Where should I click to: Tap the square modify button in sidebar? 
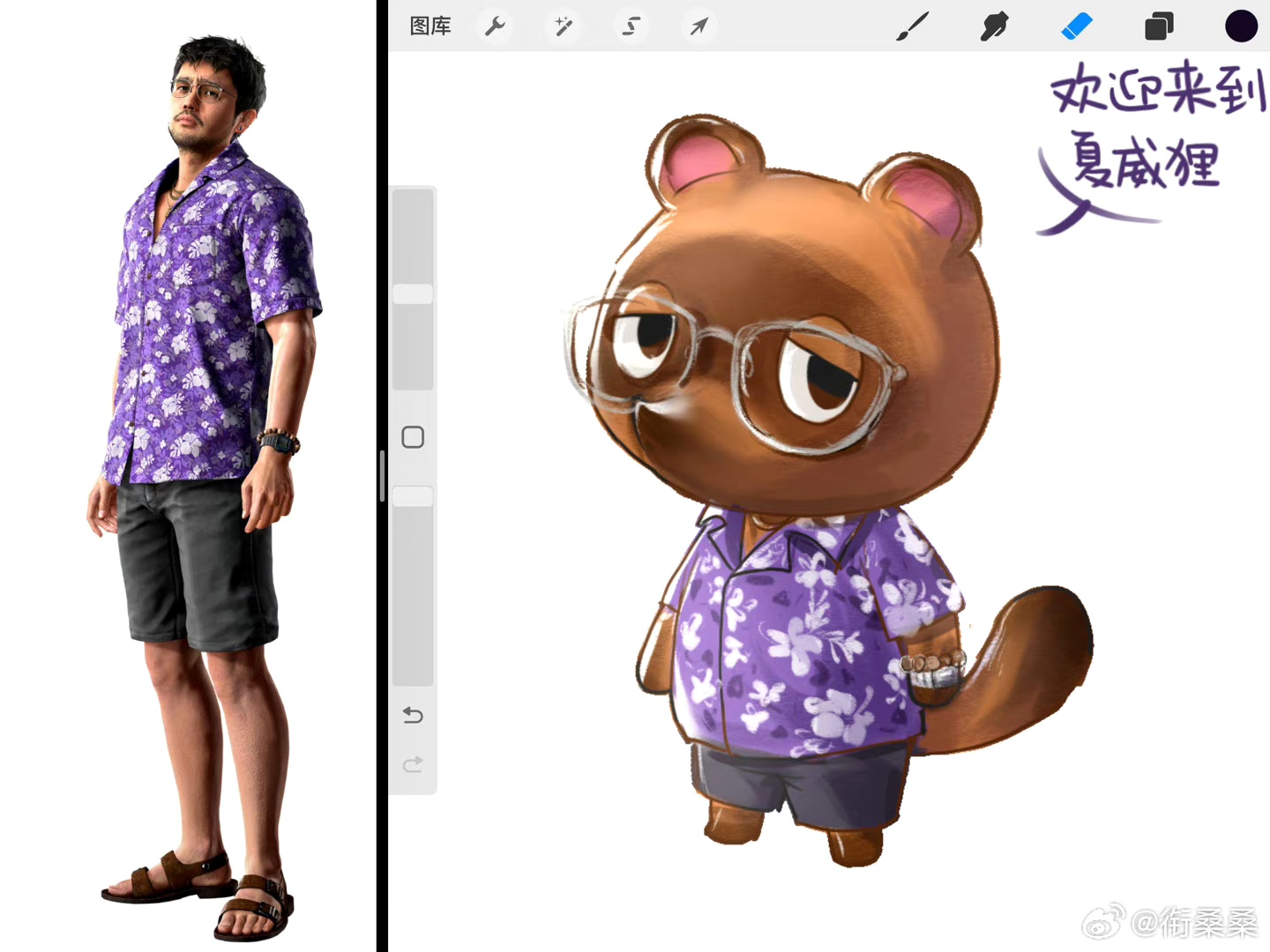point(413,437)
